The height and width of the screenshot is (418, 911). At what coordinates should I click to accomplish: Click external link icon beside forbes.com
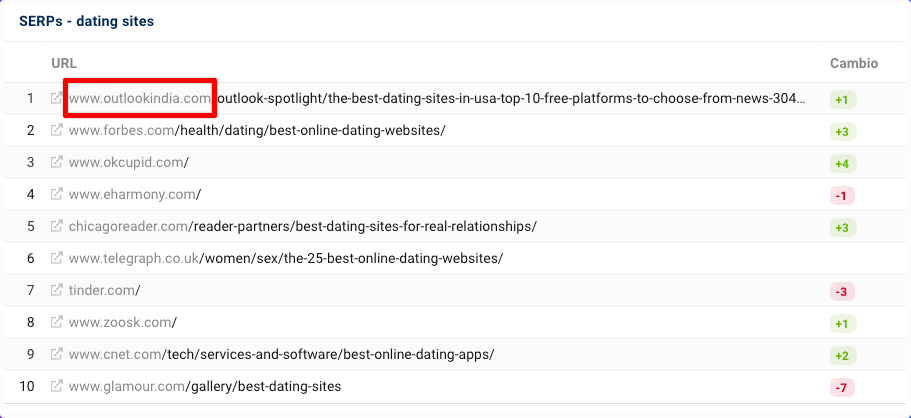57,130
